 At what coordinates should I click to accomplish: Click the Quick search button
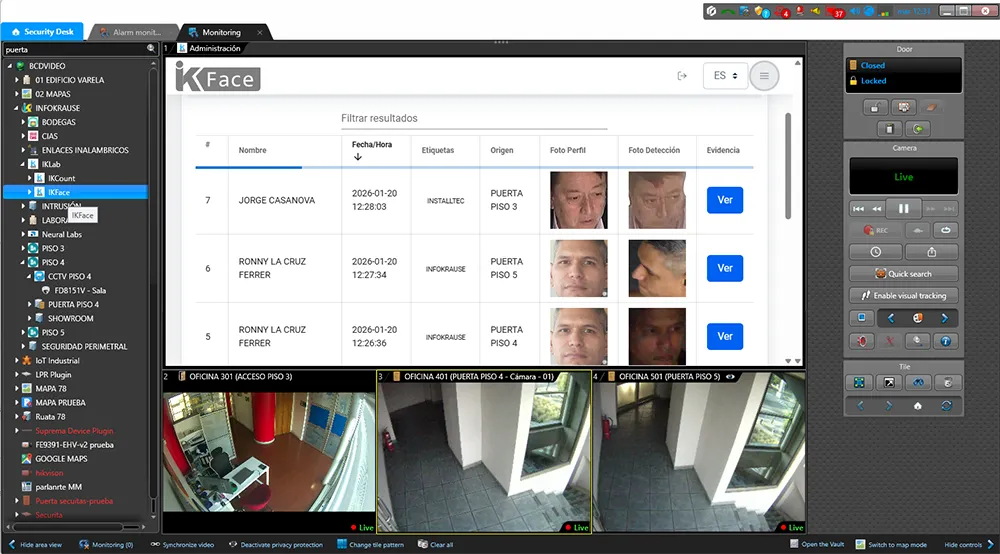[x=903, y=274]
